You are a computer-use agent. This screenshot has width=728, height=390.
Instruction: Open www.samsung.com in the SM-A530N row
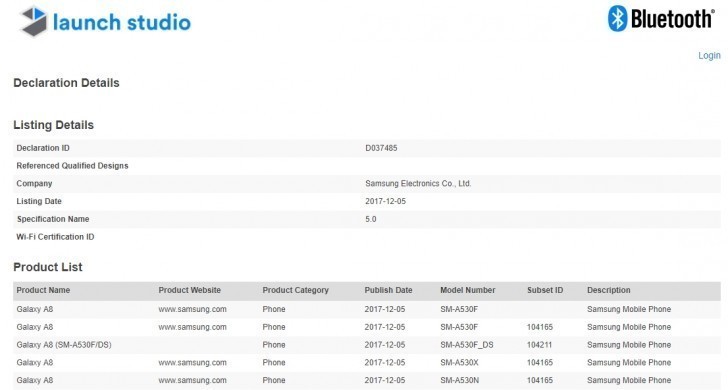pos(192,380)
